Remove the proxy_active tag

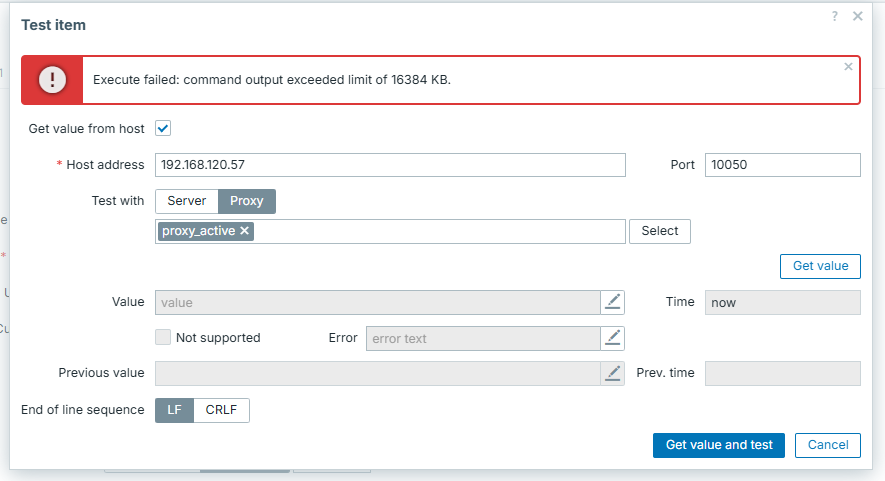click(x=245, y=231)
